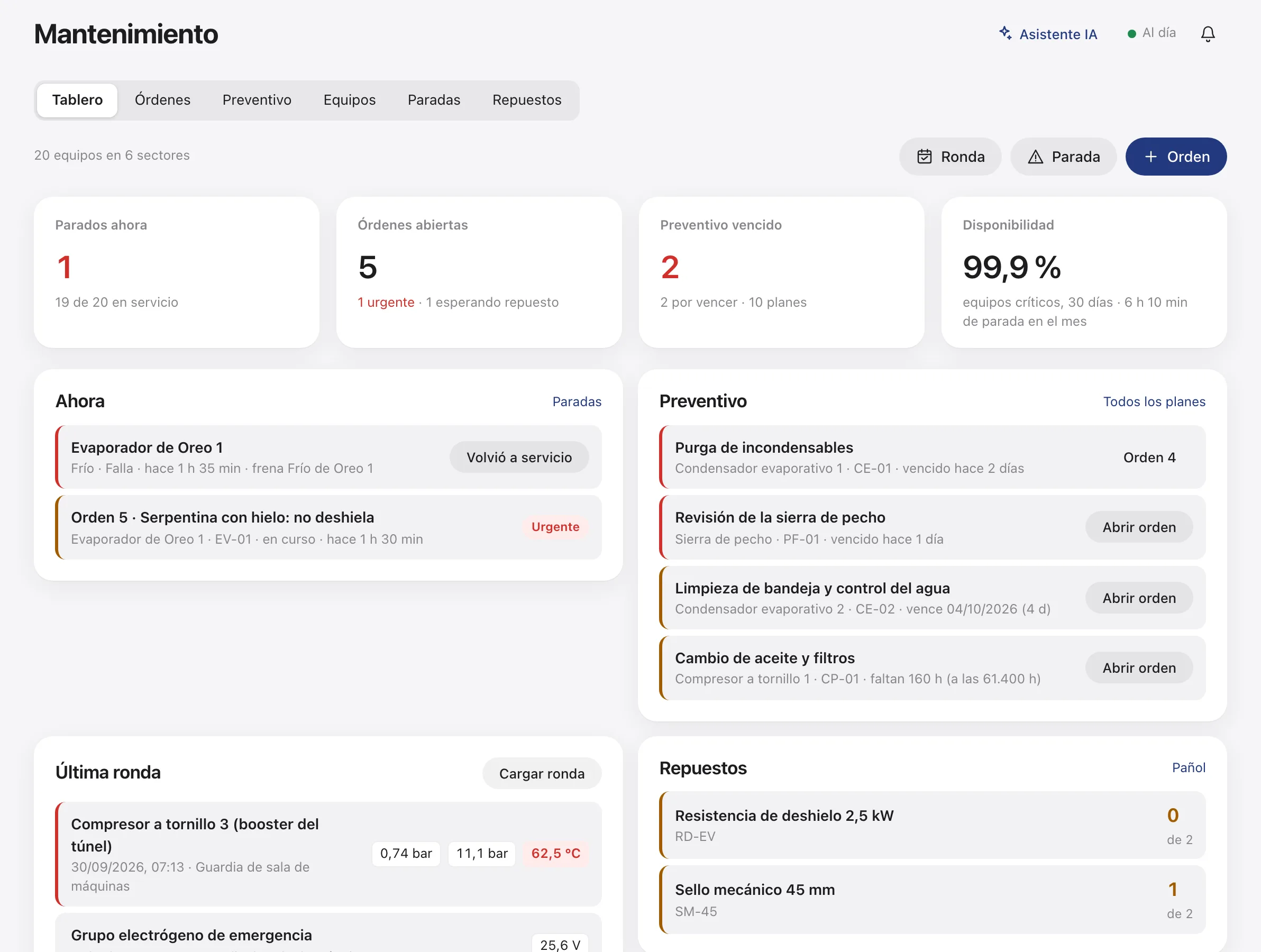Click the Asistente IA link
Image resolution: width=1261 pixels, height=952 pixels.
tap(1048, 34)
